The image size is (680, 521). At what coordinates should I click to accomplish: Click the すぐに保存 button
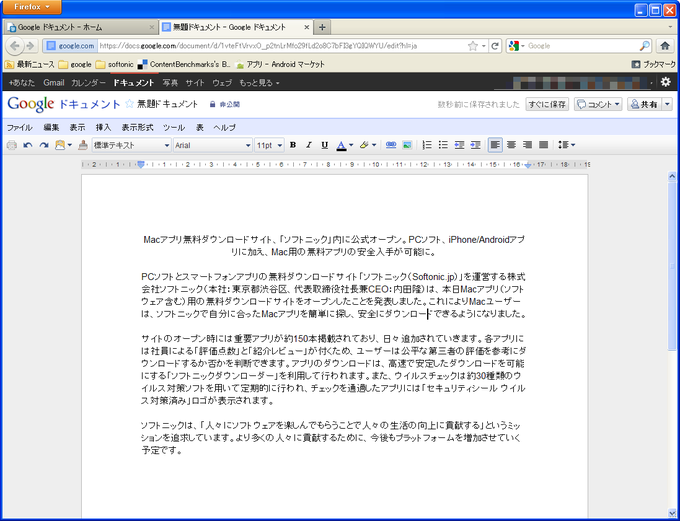click(547, 104)
